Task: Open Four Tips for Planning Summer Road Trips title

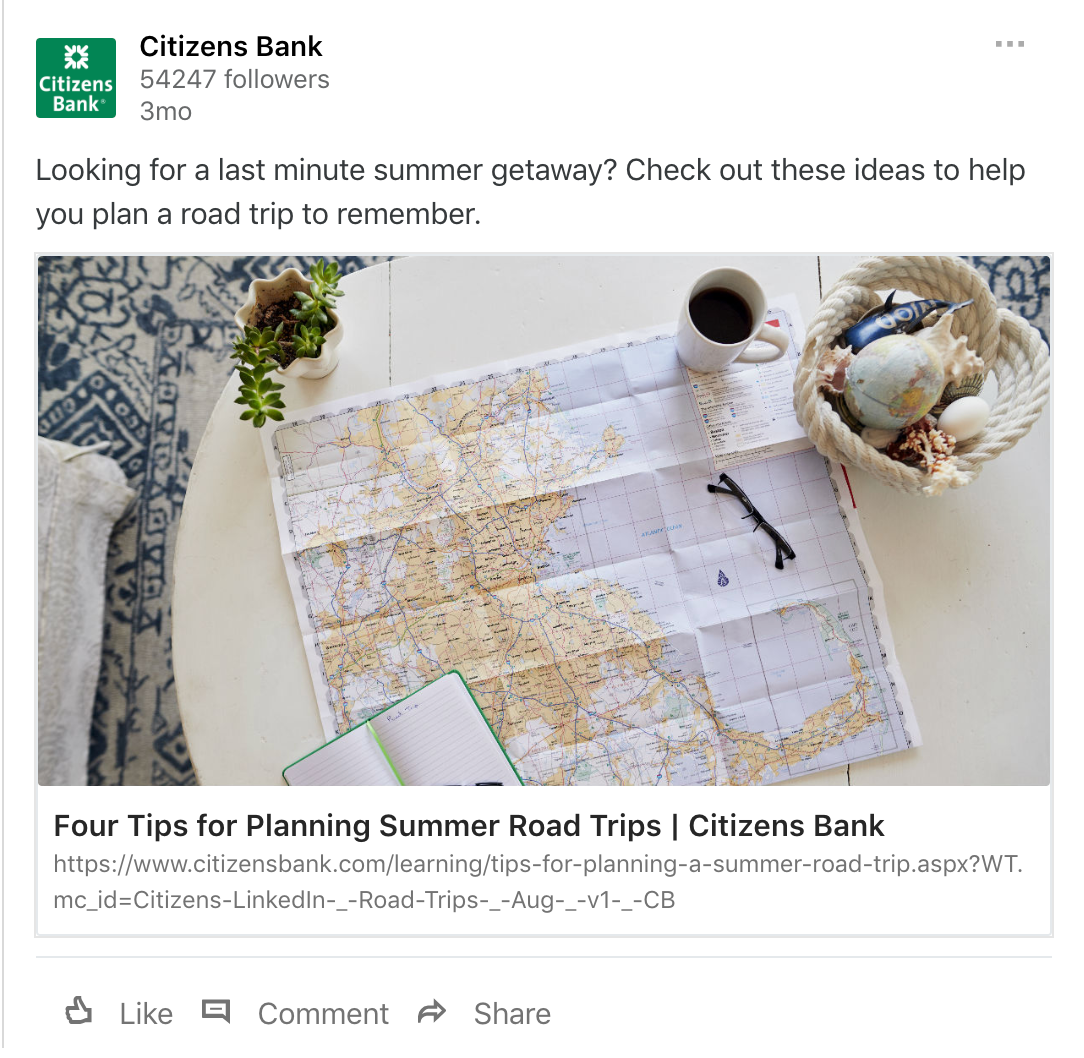Action: pos(469,826)
